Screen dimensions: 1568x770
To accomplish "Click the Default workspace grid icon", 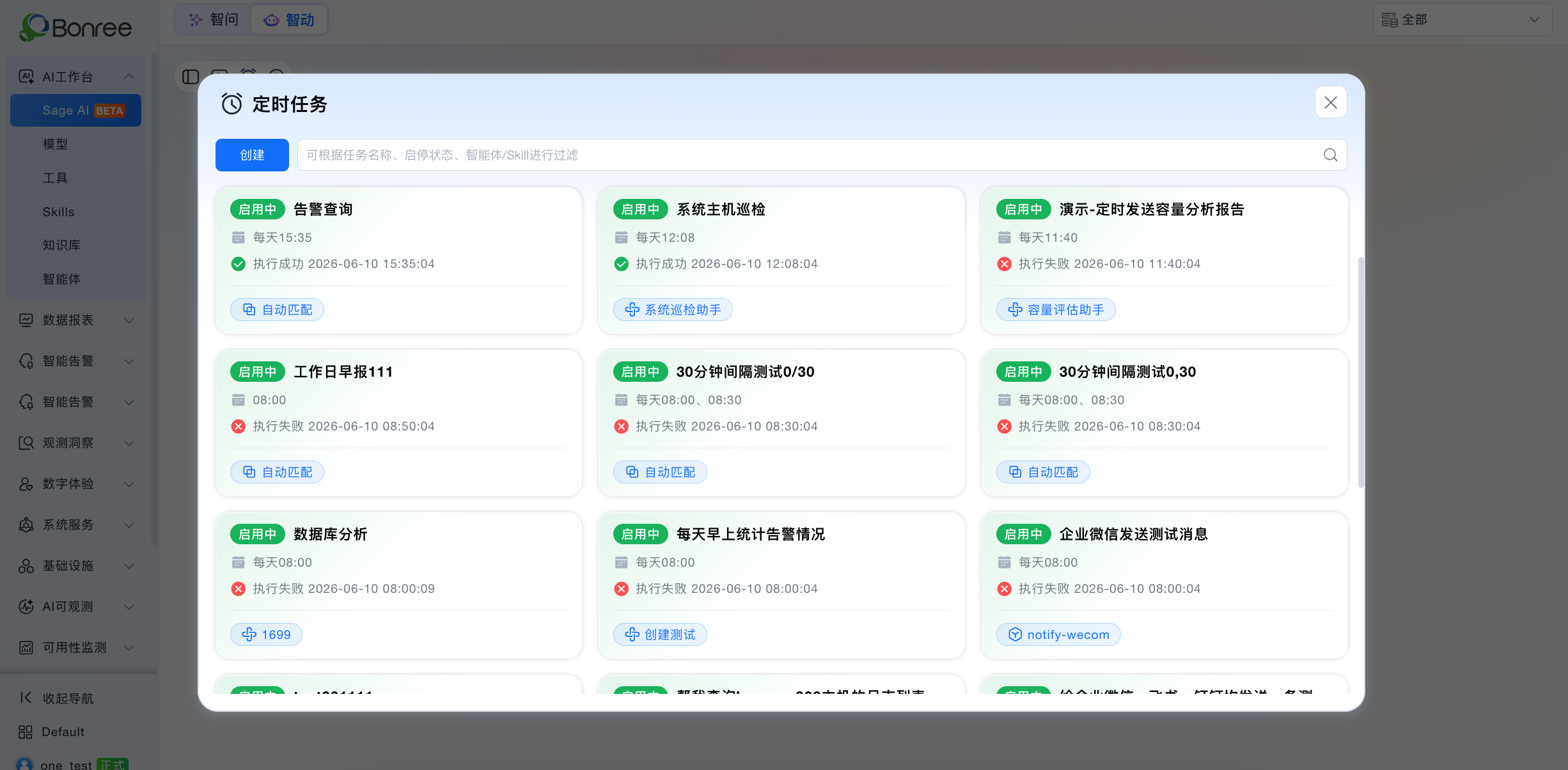I will coord(26,732).
